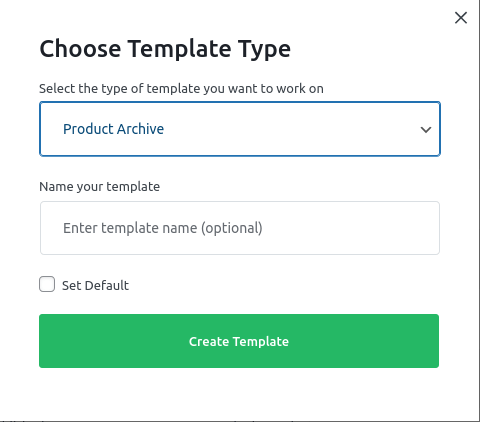Click the 'Select the type of template' label

(181, 89)
